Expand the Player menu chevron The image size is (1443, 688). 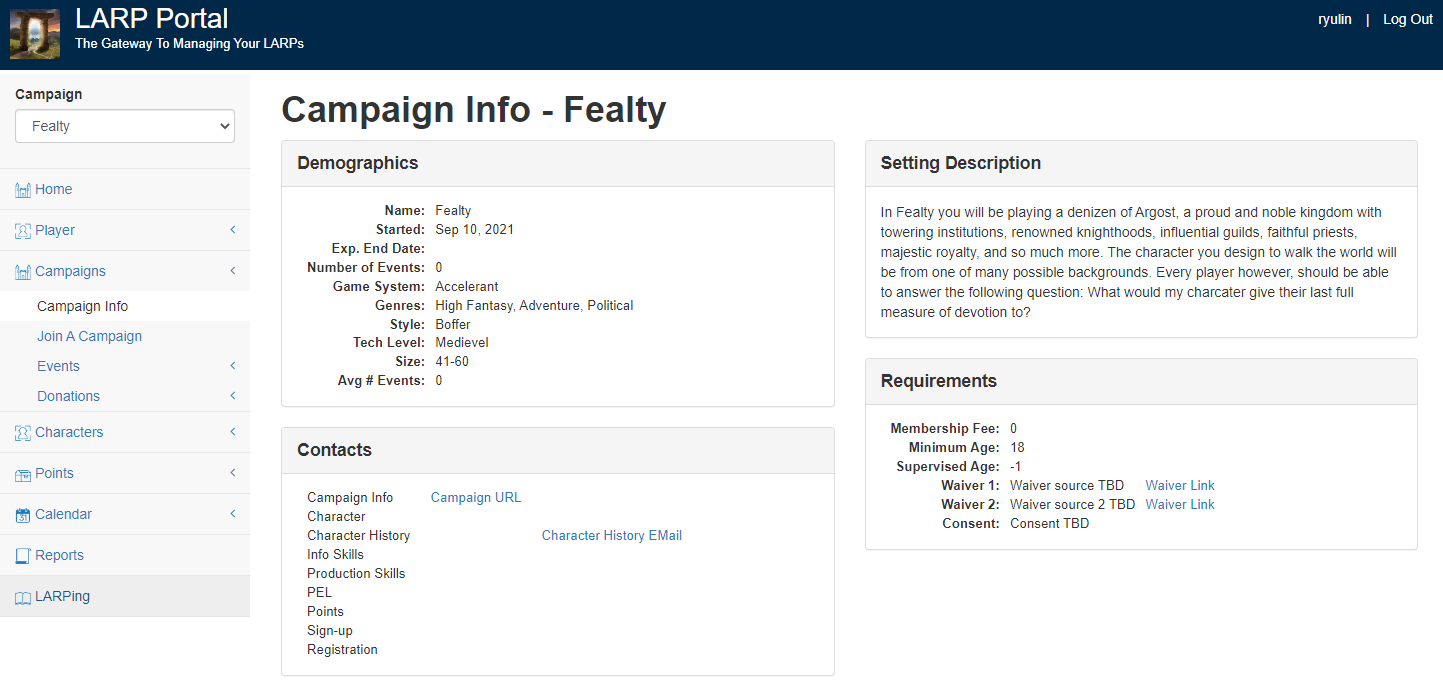click(233, 230)
